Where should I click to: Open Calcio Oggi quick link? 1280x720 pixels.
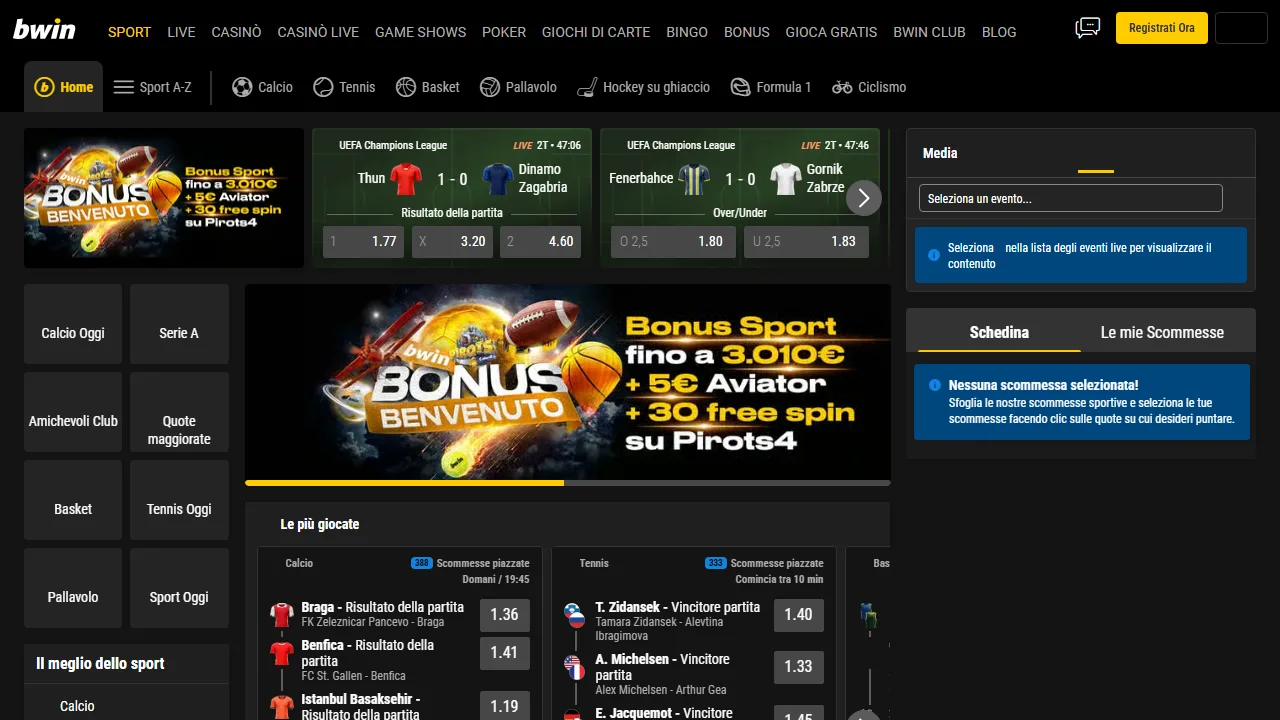tap(73, 324)
